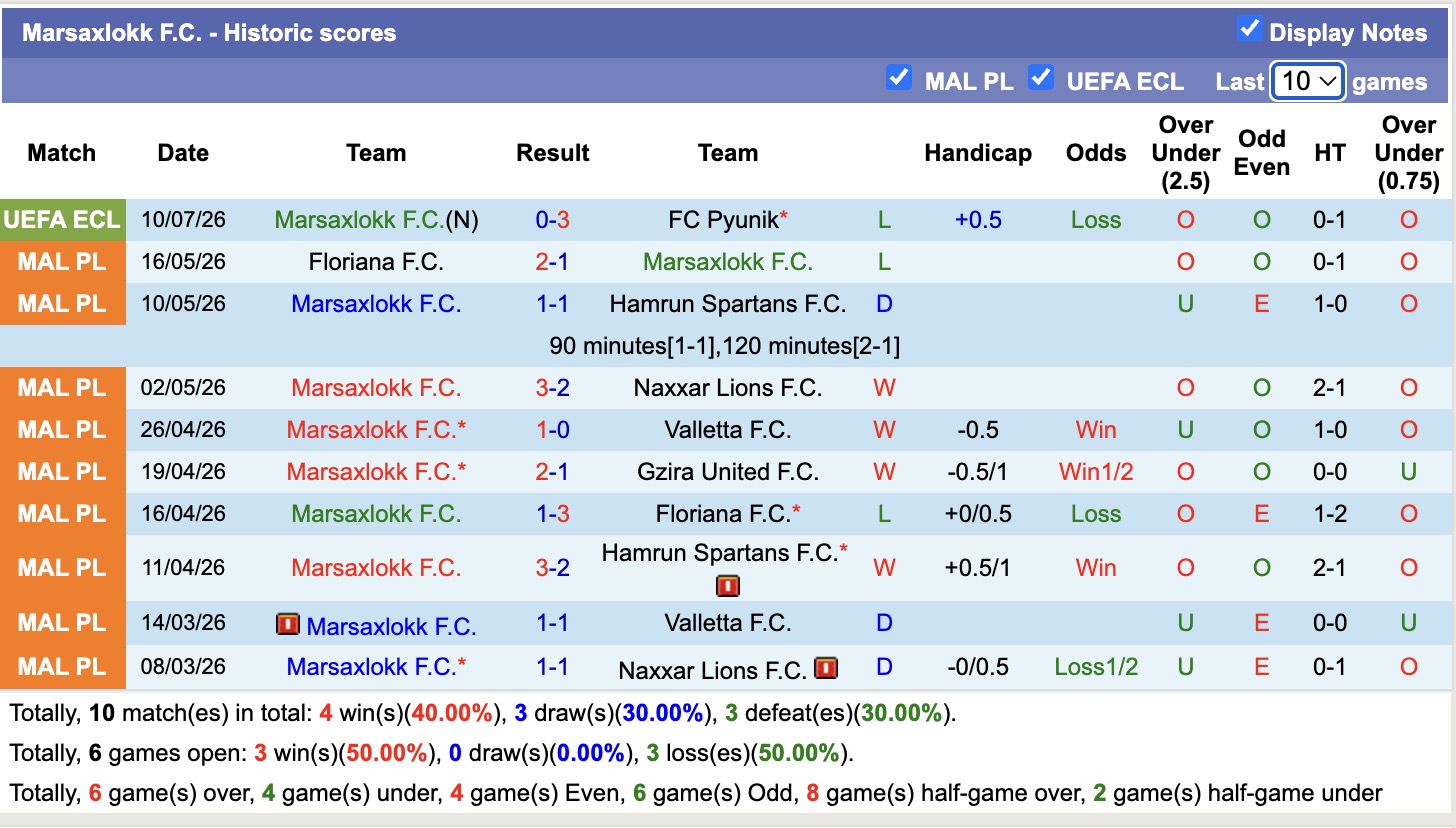This screenshot has height=828, width=1456.
Task: Open Floriana F.C. home team link 16/05/26
Action: pyautogui.click(x=376, y=262)
